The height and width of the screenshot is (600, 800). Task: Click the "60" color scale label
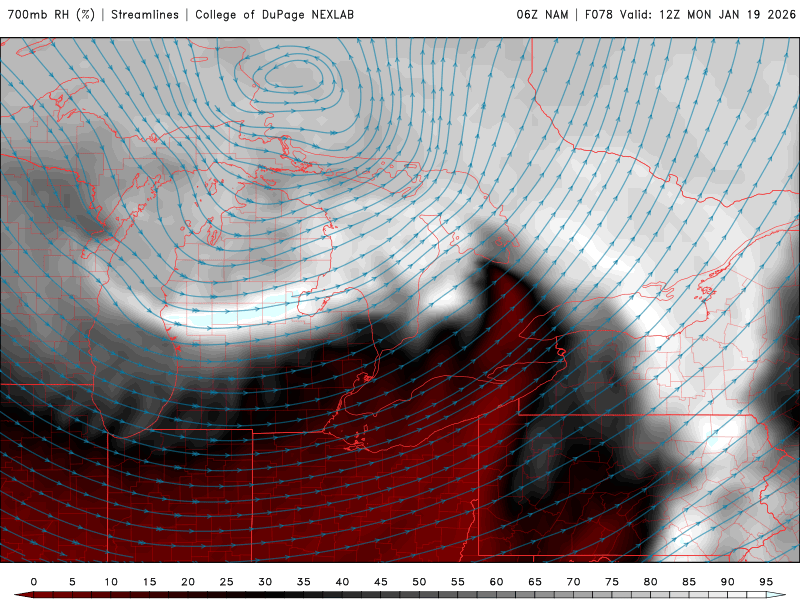tap(496, 582)
